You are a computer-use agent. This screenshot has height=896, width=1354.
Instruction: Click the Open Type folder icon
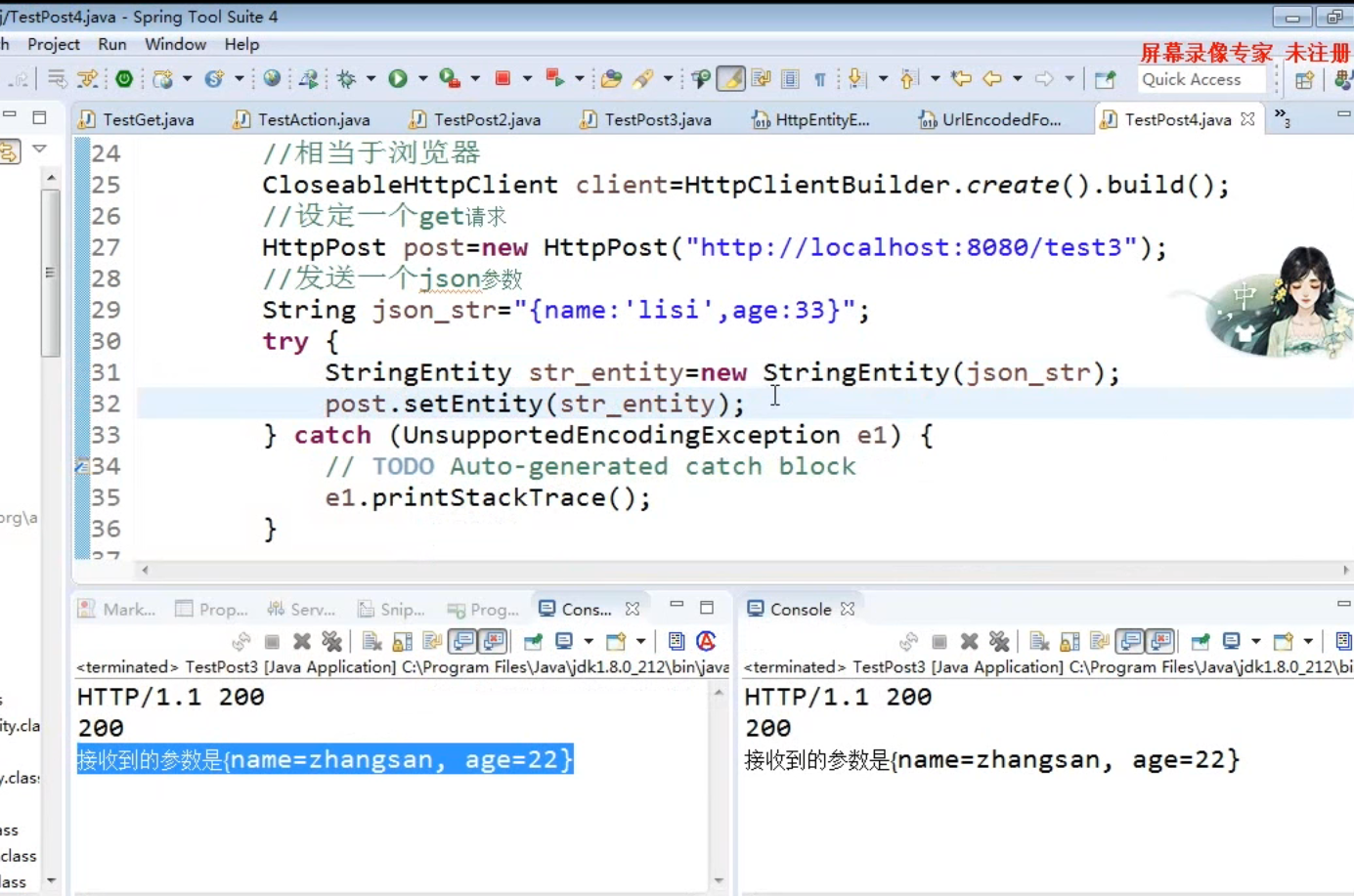click(x=612, y=79)
